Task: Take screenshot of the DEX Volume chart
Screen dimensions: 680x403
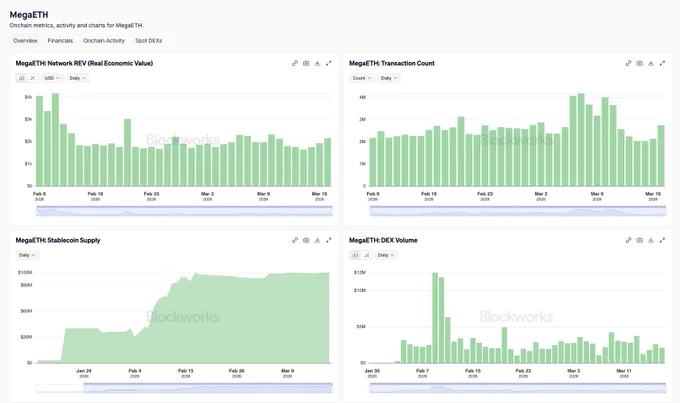Action: (x=640, y=240)
